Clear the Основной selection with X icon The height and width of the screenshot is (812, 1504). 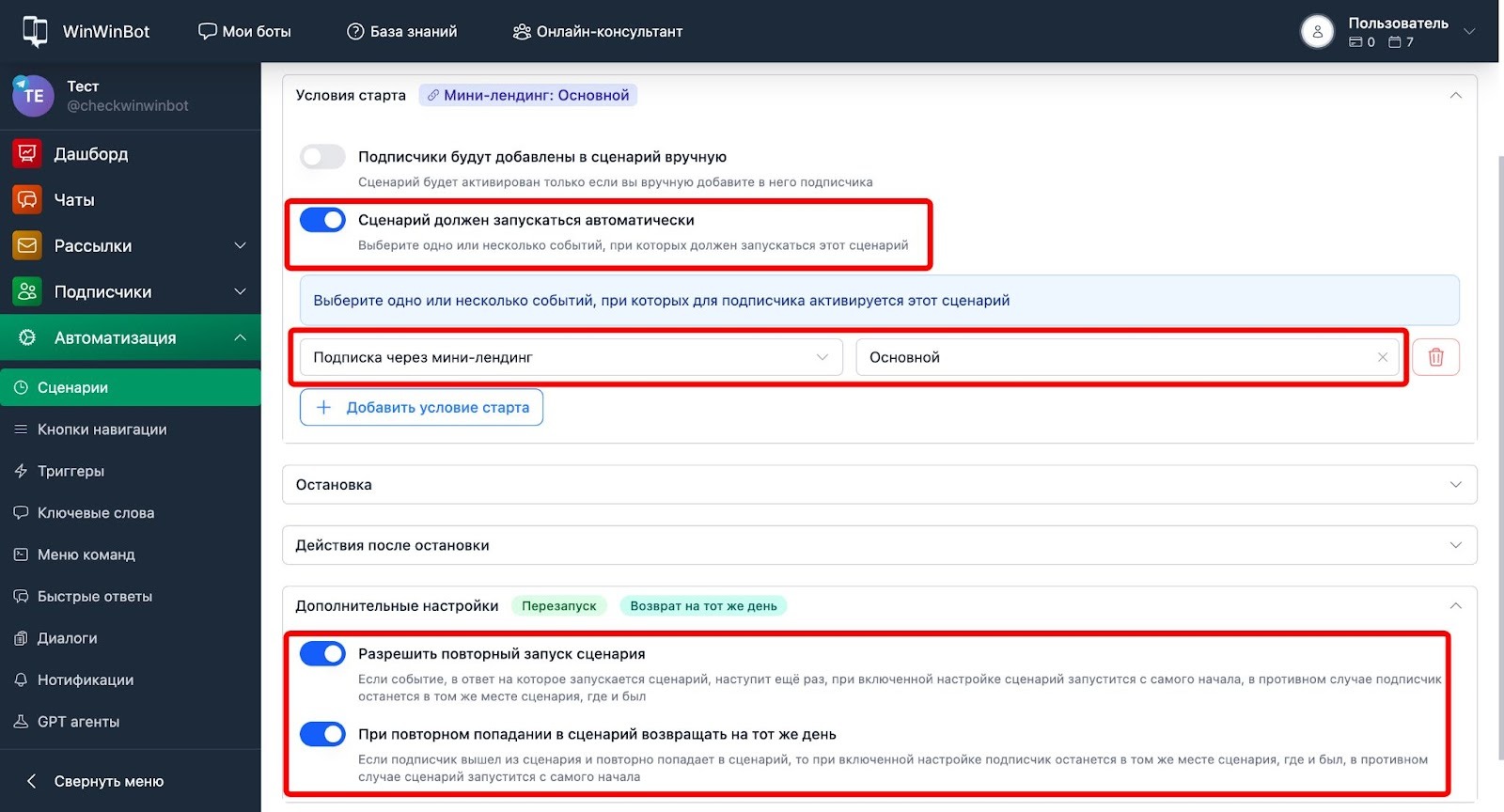1382,357
